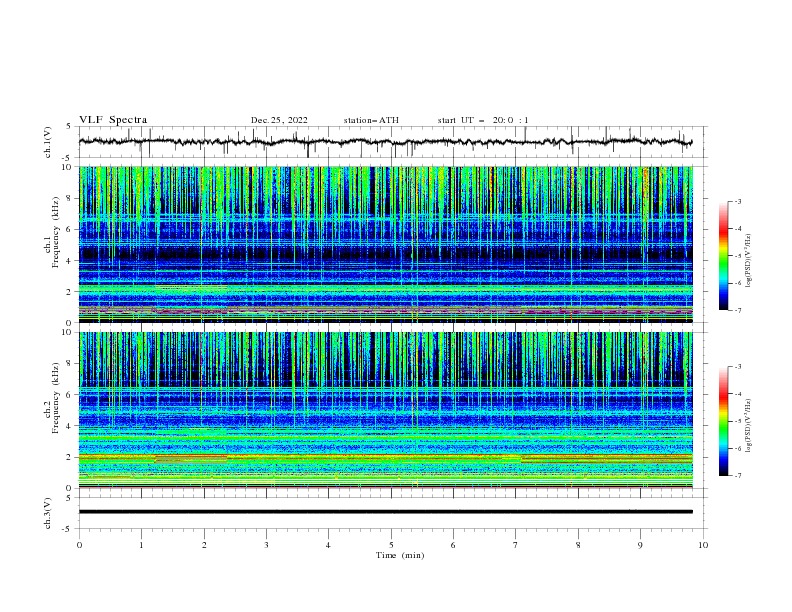Click the time axis tick label "7"
Image resolution: width=792 pixels, height=612 pixels.
coord(516,545)
